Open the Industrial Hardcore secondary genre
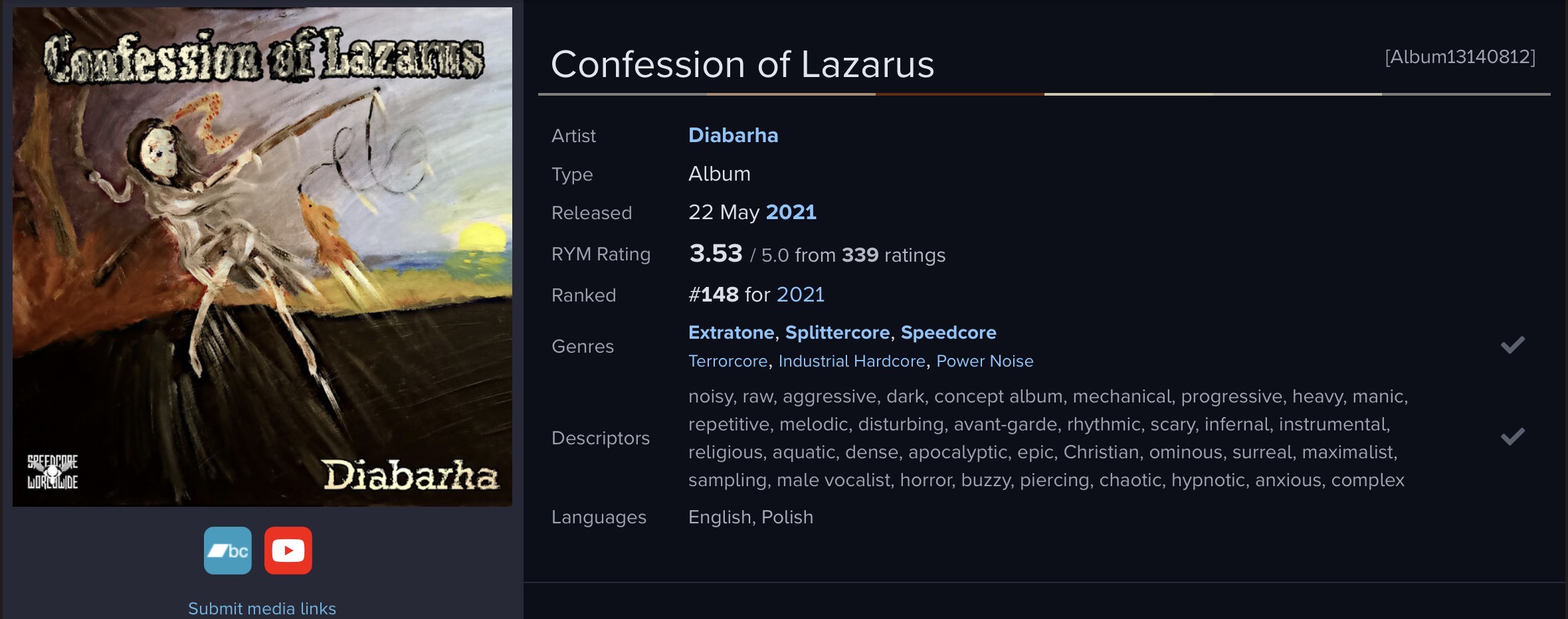The height and width of the screenshot is (619, 1568). point(852,361)
